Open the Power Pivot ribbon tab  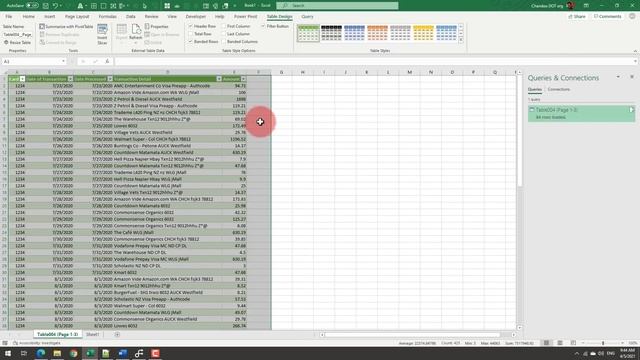click(x=246, y=17)
